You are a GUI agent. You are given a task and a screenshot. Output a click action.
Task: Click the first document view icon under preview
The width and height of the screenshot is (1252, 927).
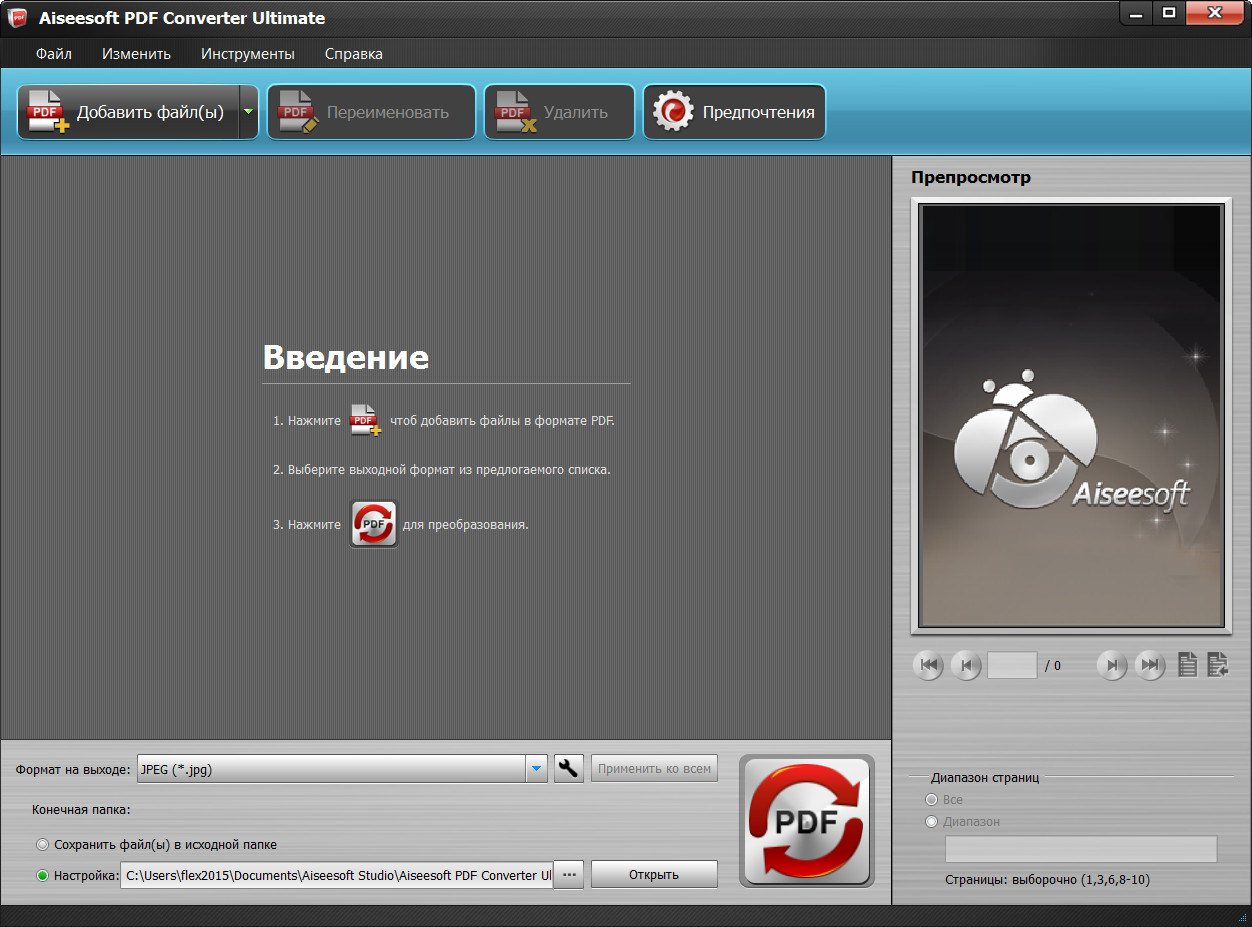coord(1187,665)
